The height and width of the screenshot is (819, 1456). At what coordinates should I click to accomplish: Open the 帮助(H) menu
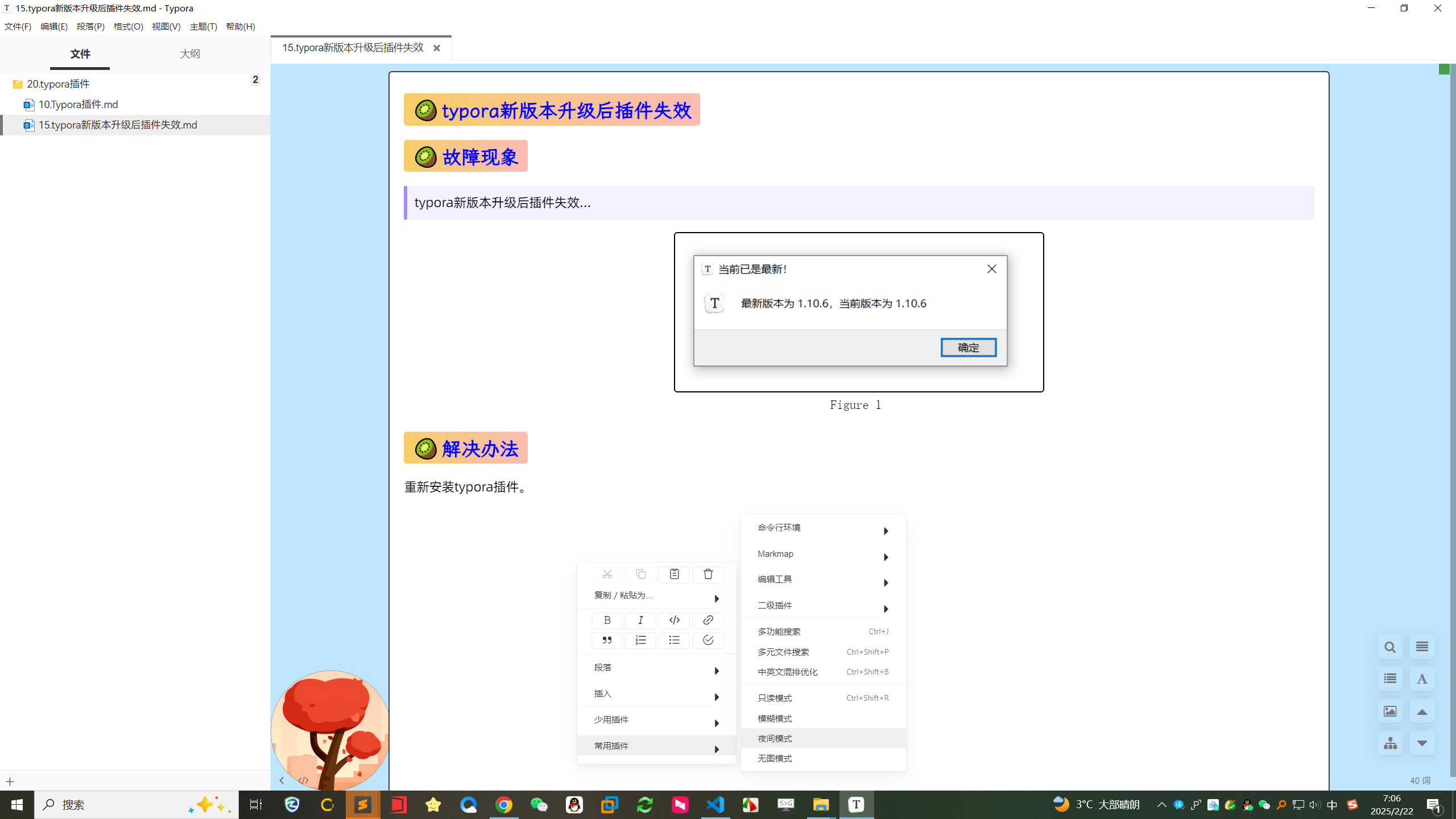pyautogui.click(x=240, y=26)
